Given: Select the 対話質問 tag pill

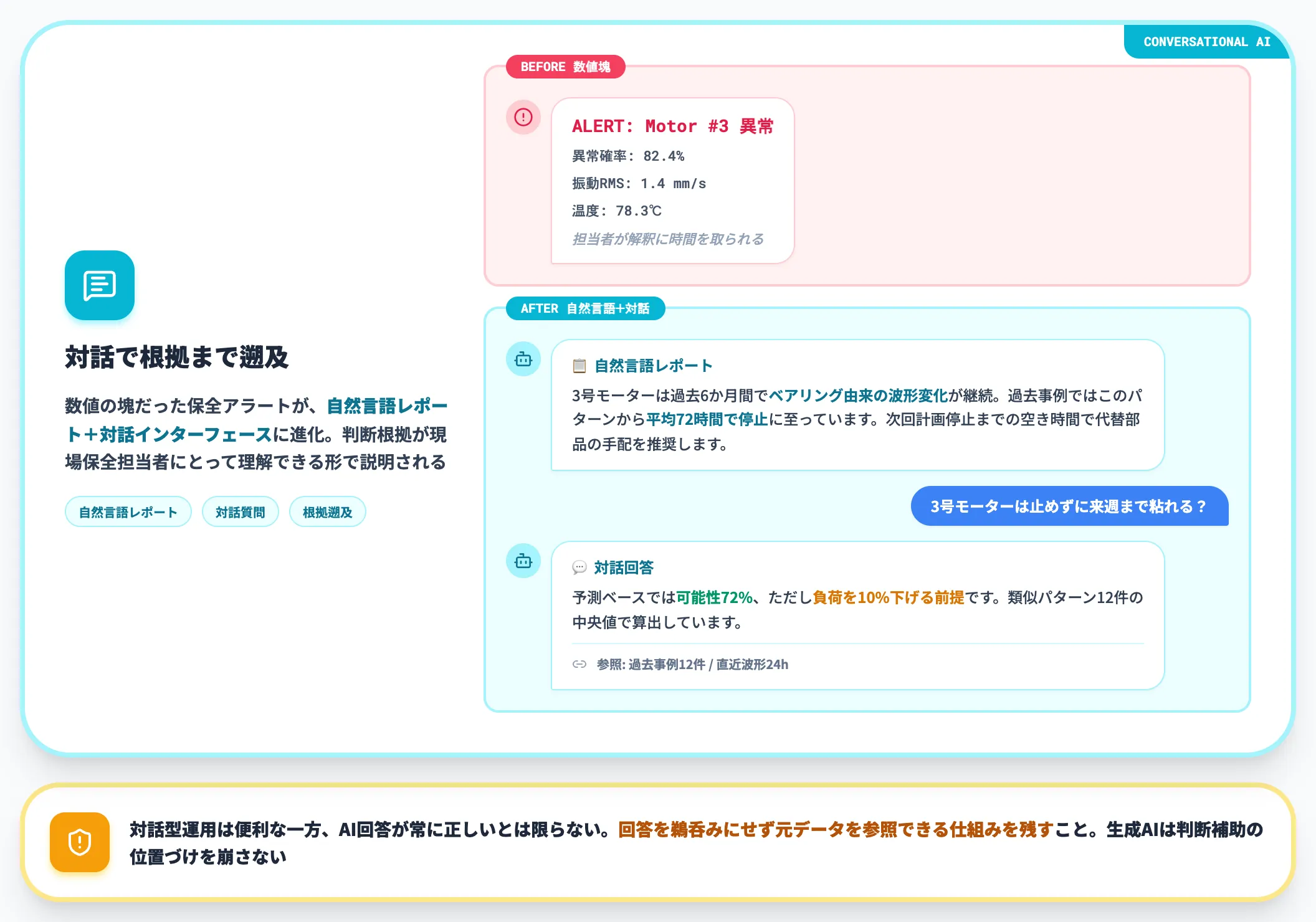Looking at the screenshot, I should tap(241, 512).
